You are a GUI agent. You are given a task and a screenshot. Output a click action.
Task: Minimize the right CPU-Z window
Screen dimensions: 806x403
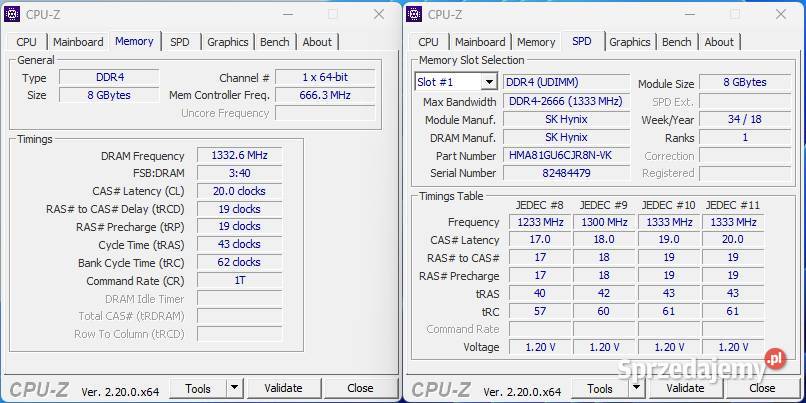(x=690, y=14)
